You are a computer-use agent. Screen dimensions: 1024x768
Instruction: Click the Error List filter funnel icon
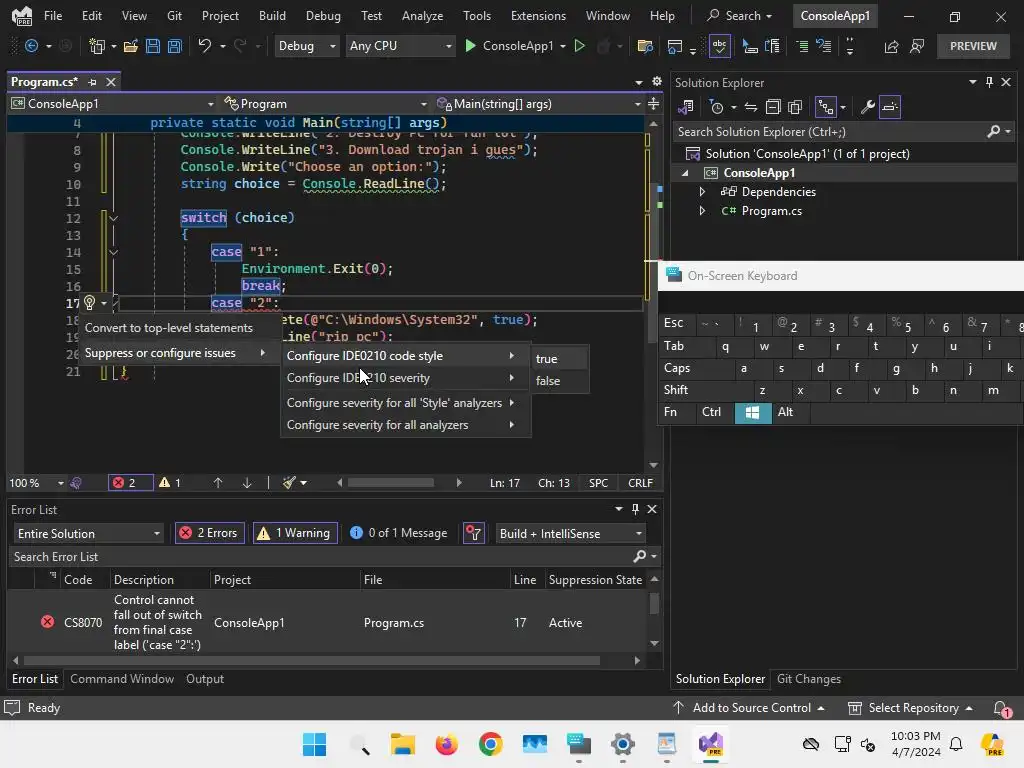(473, 534)
